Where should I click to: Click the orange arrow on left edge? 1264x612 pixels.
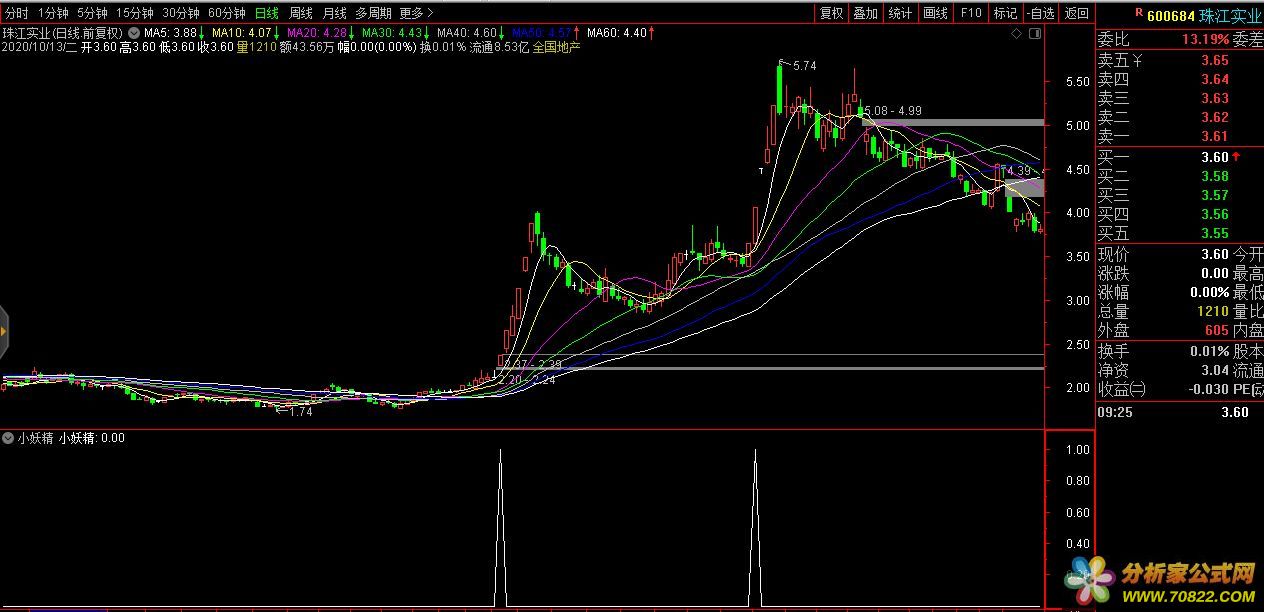click(4, 330)
